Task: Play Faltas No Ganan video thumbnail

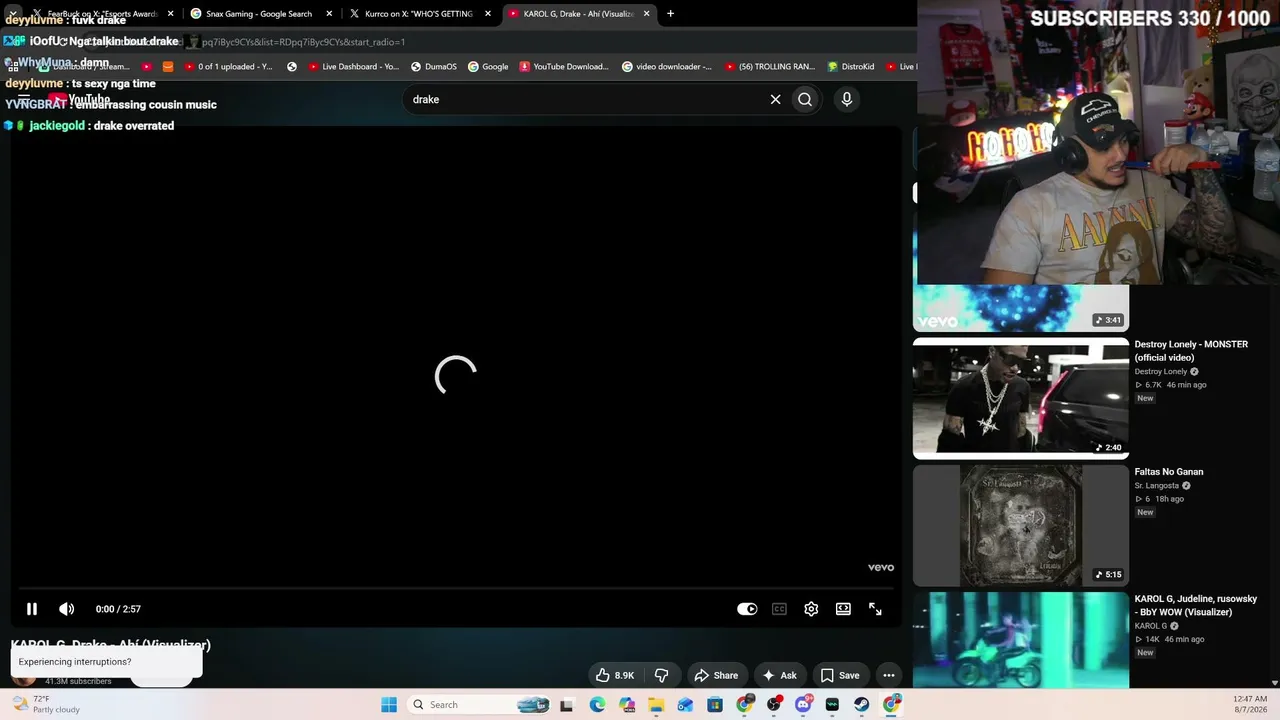Action: click(1021, 525)
